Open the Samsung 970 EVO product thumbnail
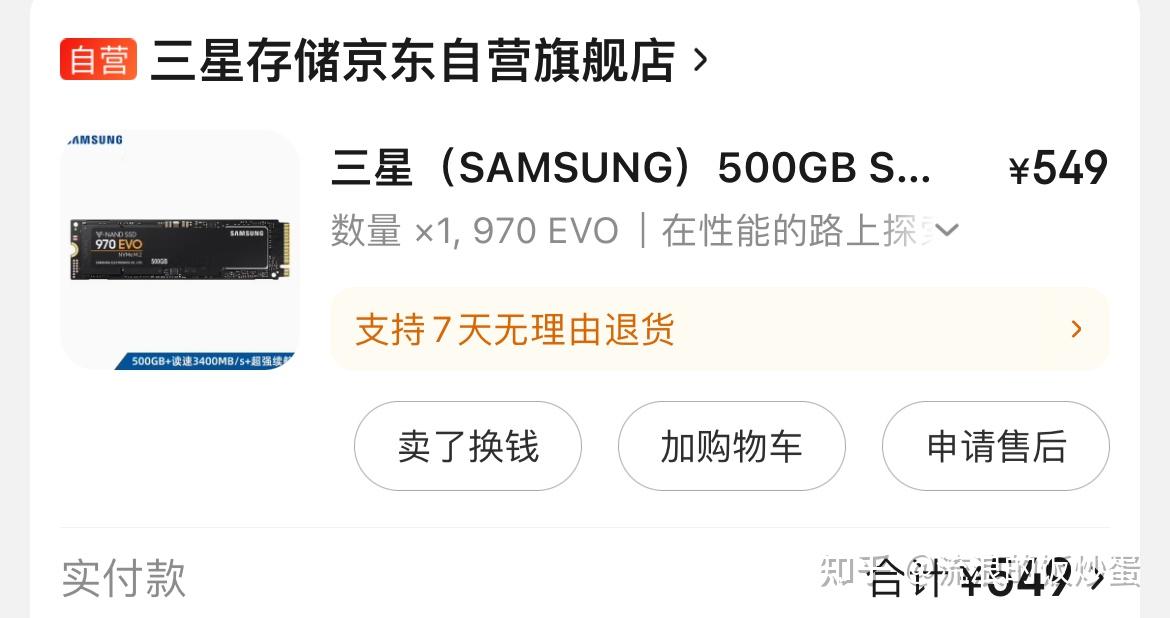 [180, 250]
